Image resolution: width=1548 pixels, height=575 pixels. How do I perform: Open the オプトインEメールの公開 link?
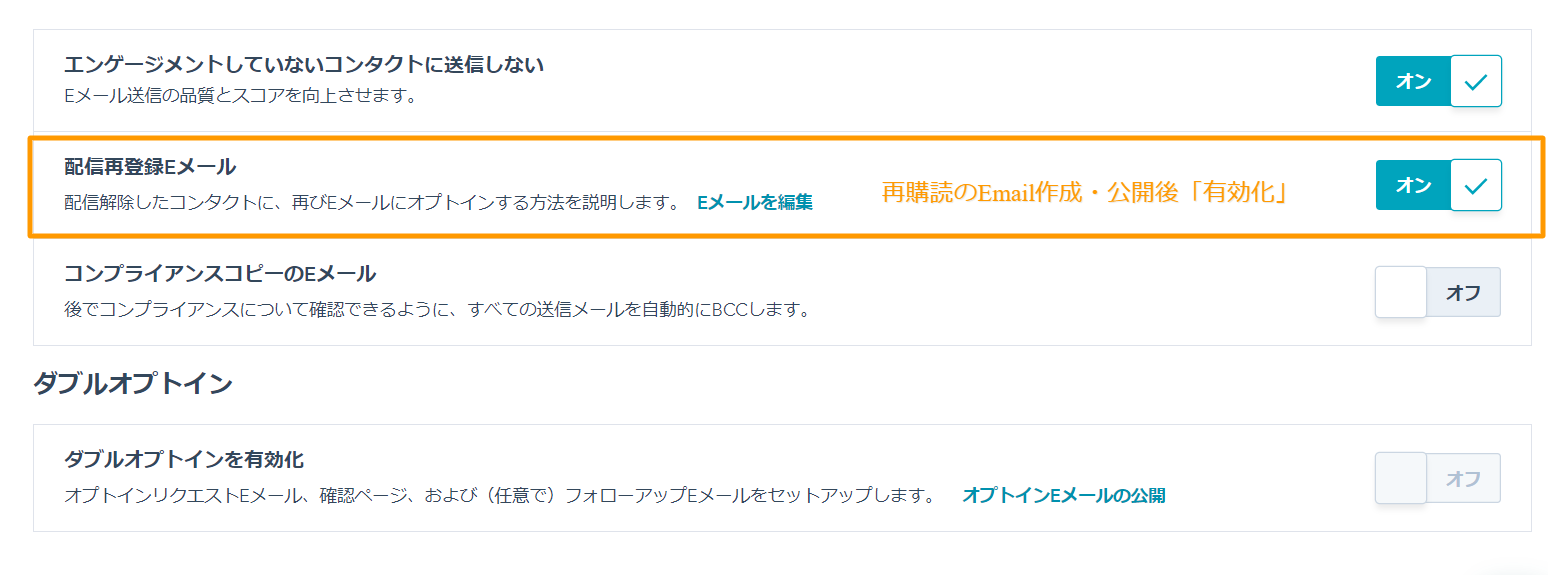pos(1063,495)
